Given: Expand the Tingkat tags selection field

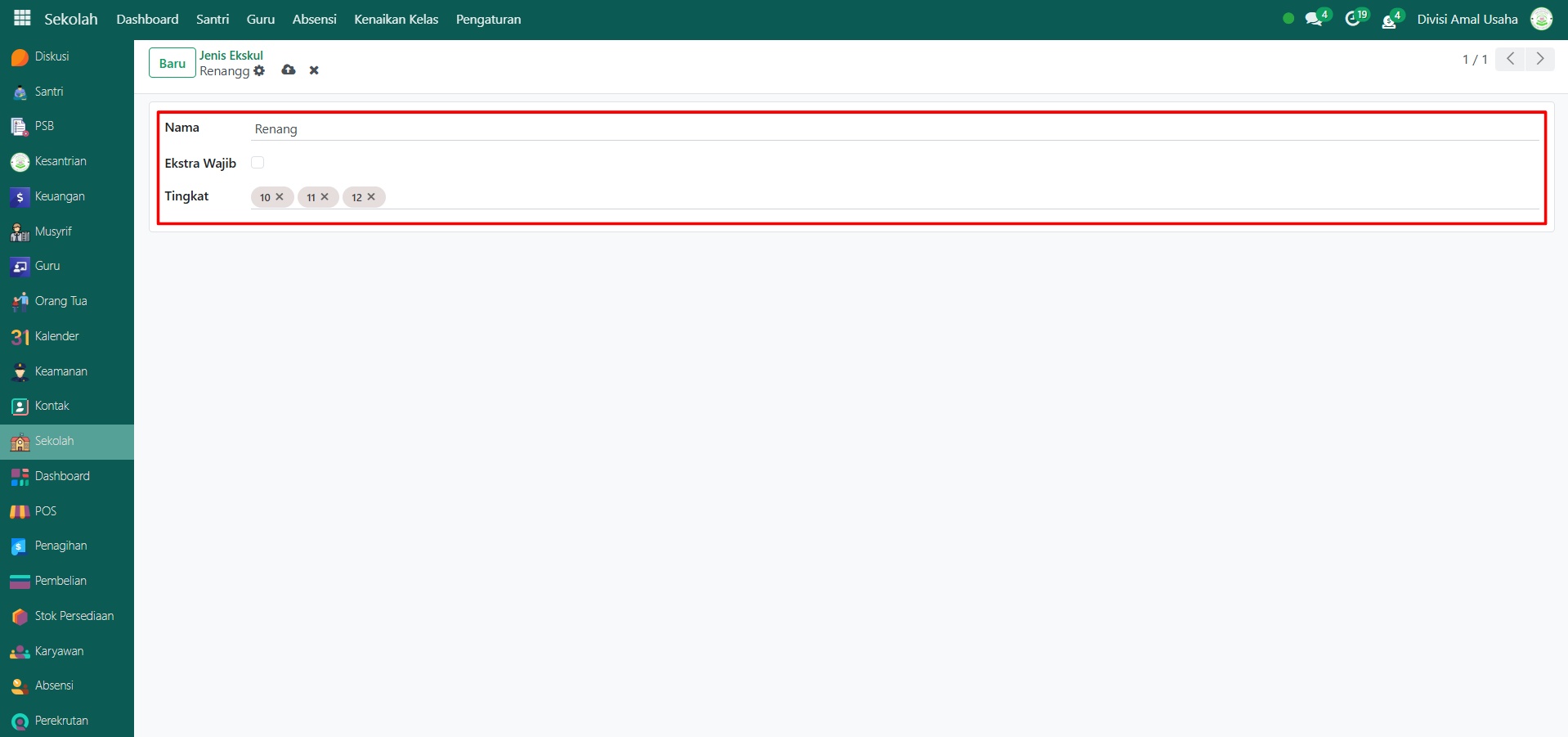Looking at the screenshot, I should pyautogui.click(x=899, y=197).
